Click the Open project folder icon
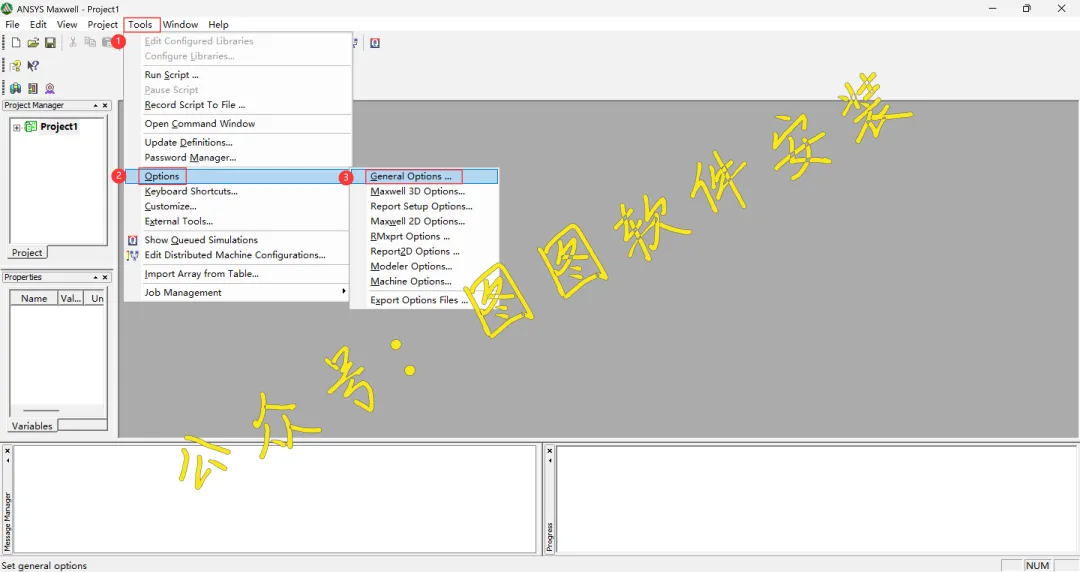The width and height of the screenshot is (1080, 572). coord(33,43)
